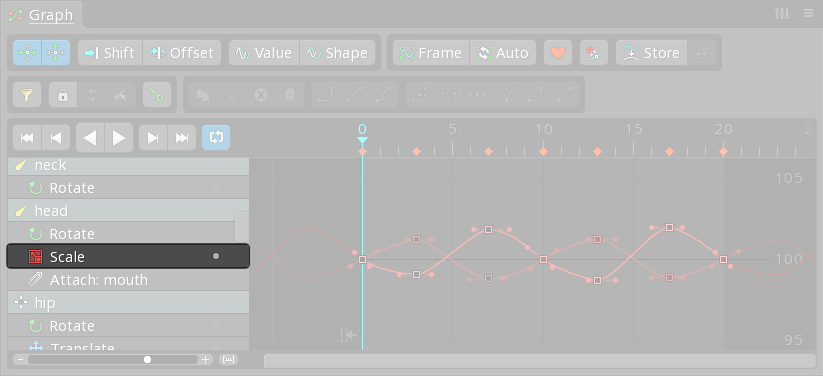Play the animation in reverse
823x376 pixels.
point(90,138)
